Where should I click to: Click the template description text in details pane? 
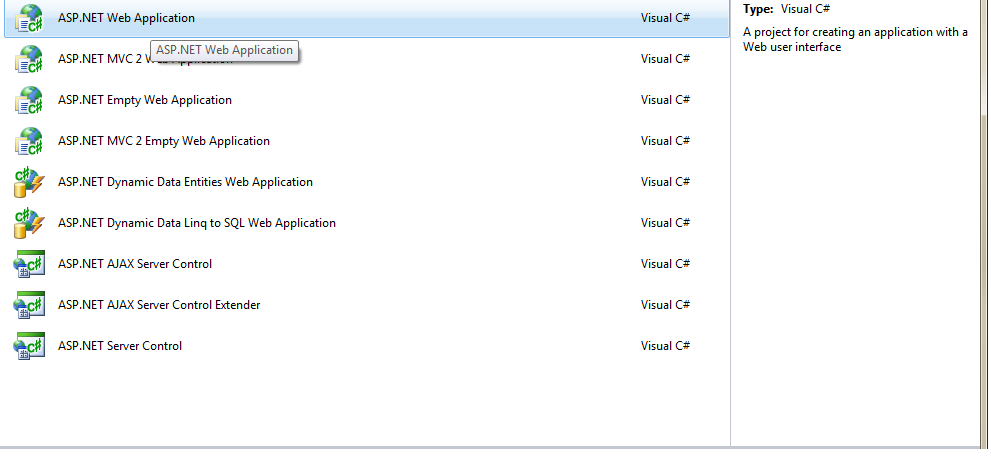coord(855,40)
